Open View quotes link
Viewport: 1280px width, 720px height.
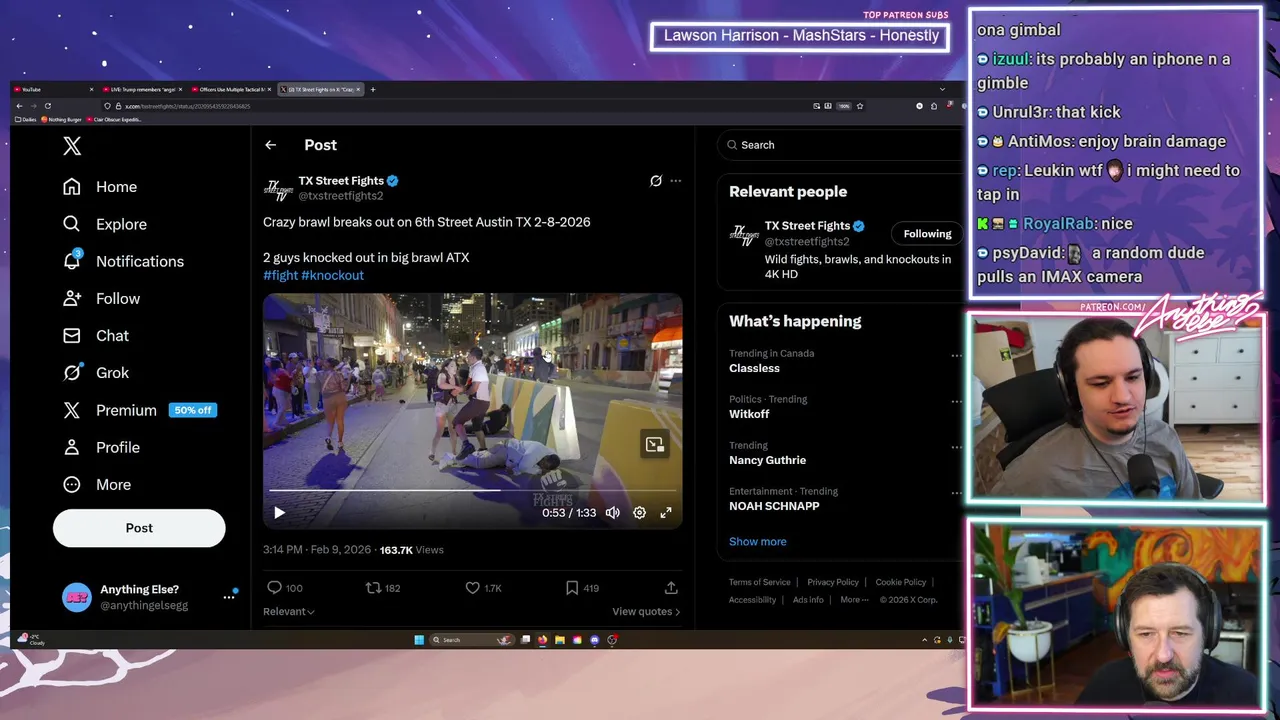tap(646, 611)
